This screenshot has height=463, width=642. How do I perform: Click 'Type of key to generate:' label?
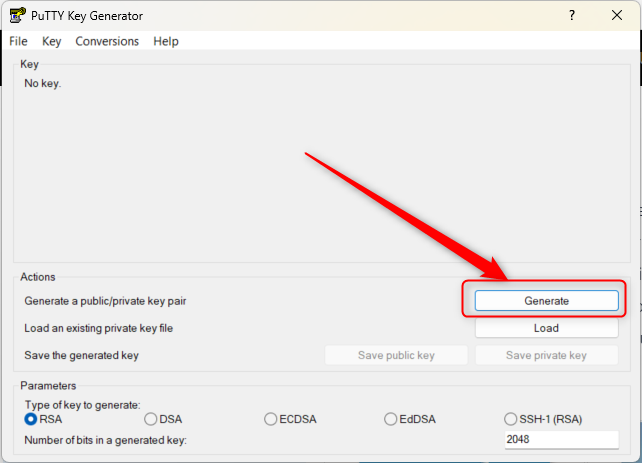coord(83,405)
